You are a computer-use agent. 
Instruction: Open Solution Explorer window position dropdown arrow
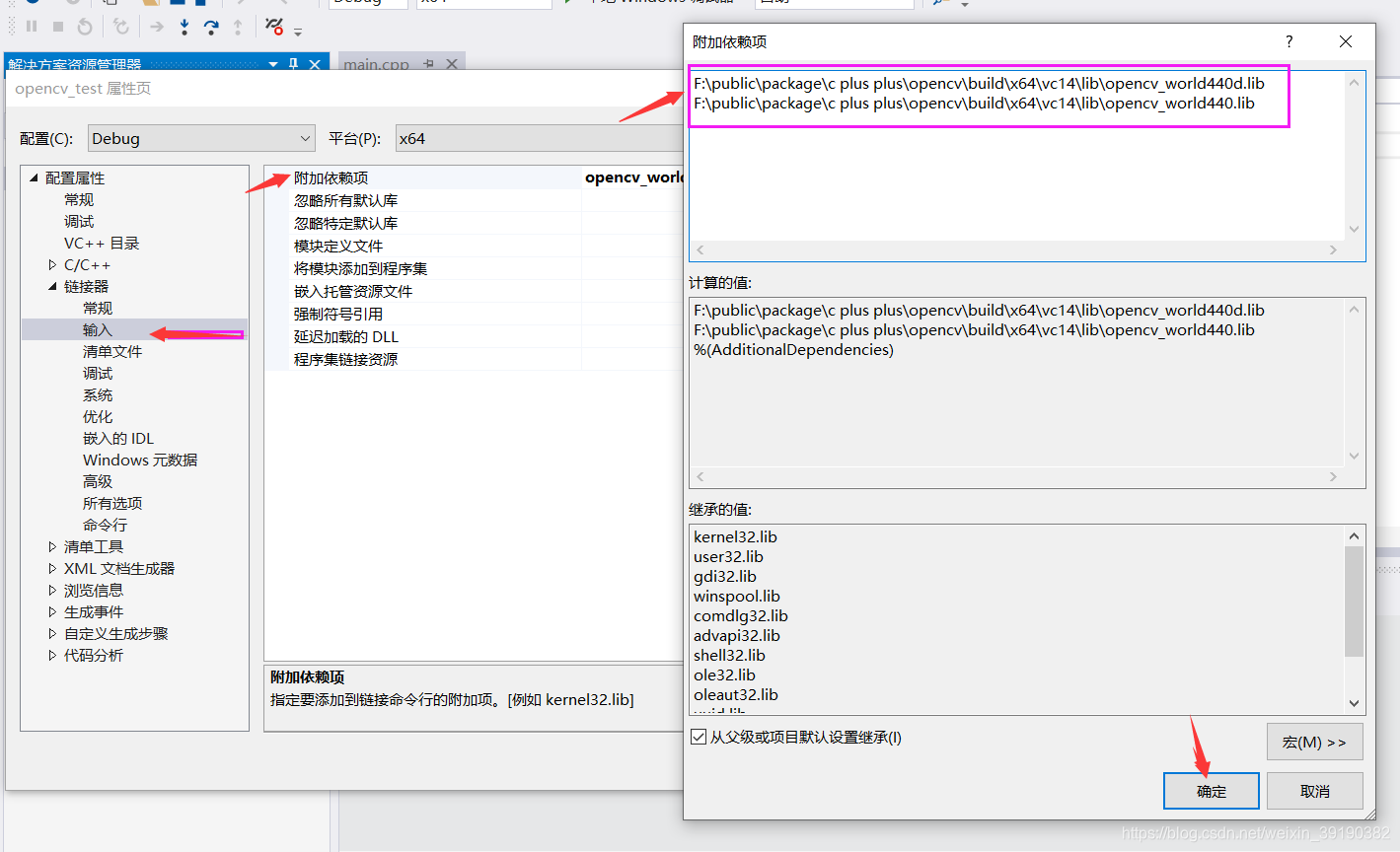coord(273,64)
